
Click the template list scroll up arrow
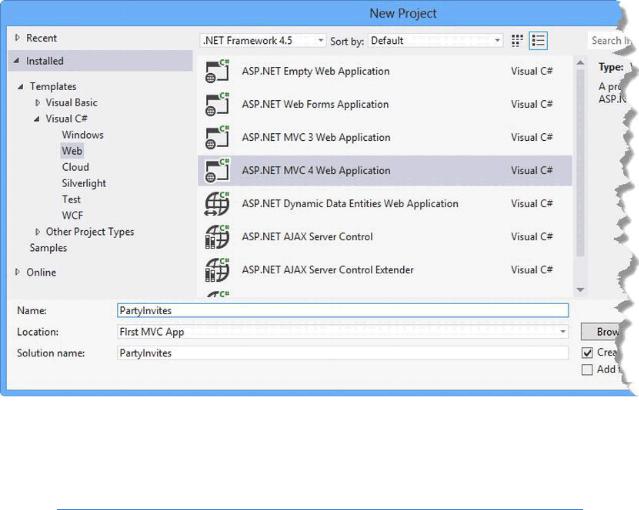pyautogui.click(x=580, y=62)
